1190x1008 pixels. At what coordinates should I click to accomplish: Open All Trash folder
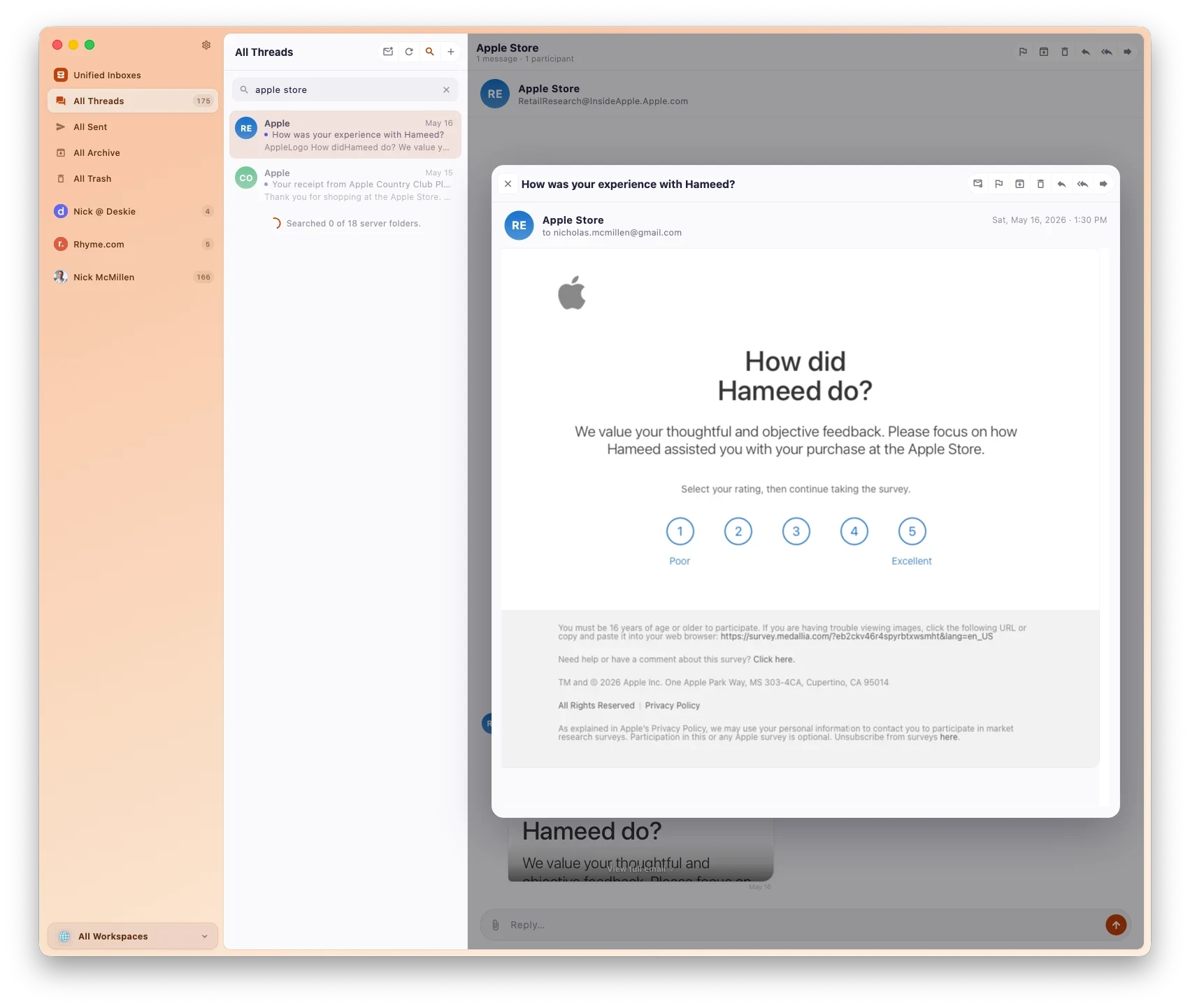[133, 178]
